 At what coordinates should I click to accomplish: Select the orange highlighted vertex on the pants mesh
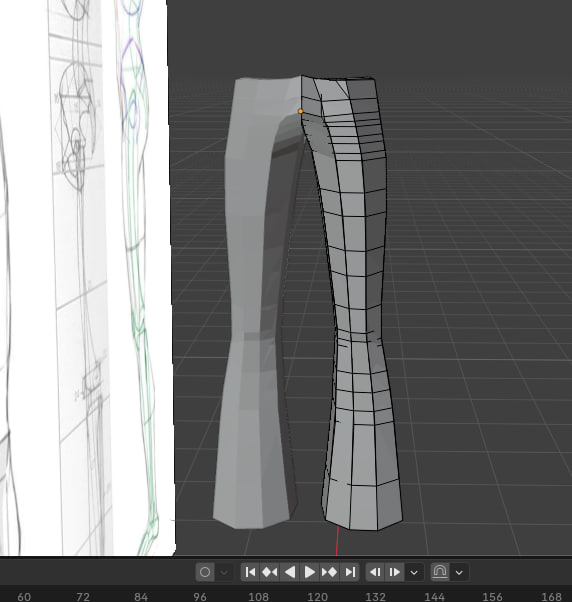point(301,111)
